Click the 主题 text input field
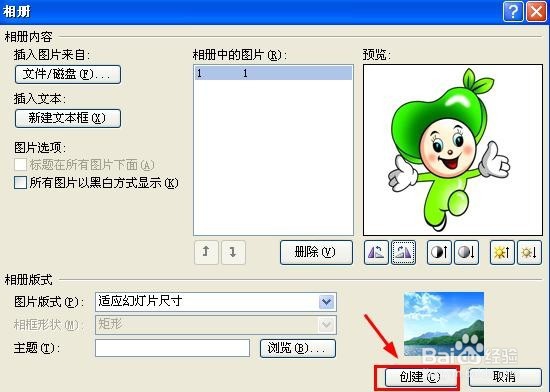 [172, 348]
